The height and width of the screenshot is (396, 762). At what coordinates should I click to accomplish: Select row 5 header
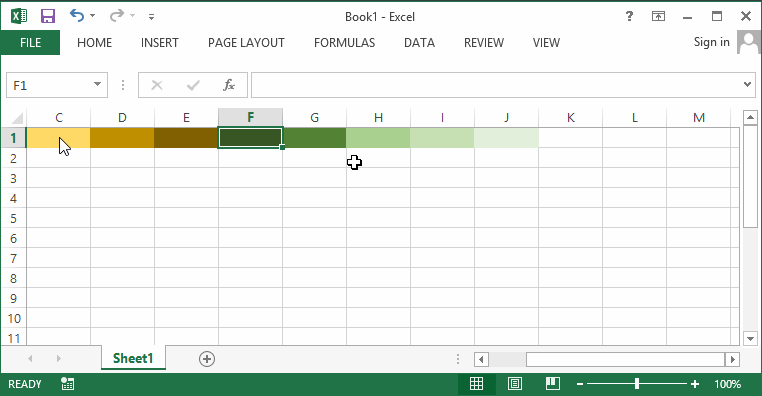13,218
